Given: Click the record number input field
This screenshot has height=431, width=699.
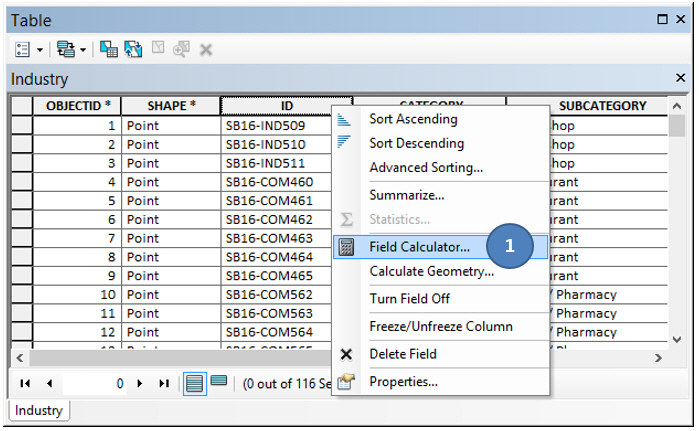Looking at the screenshot, I should [x=95, y=383].
